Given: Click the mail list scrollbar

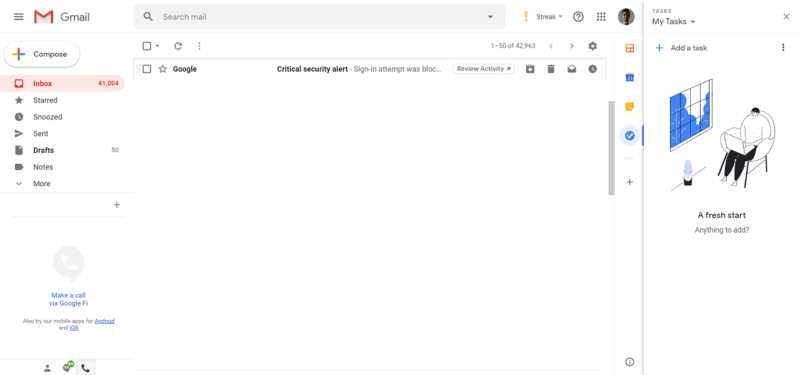Looking at the screenshot, I should (x=611, y=147).
